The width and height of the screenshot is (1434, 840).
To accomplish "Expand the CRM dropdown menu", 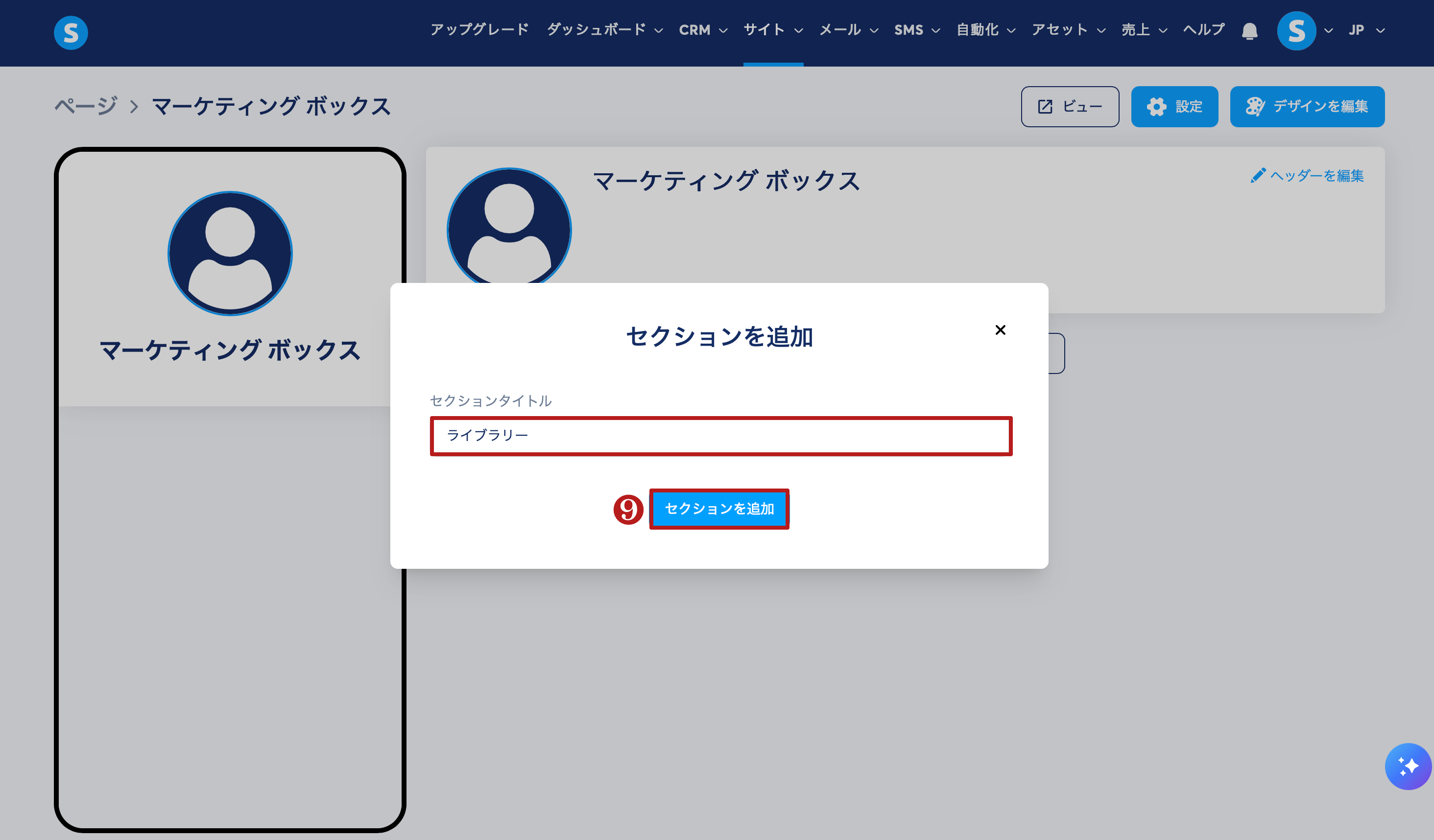I will [x=703, y=29].
